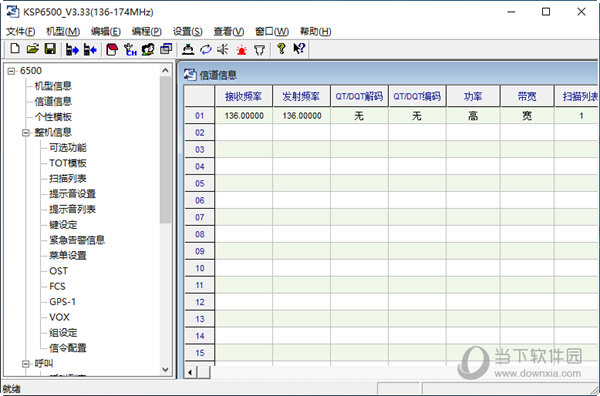Select GPS-1 tree item
Screen dimensions: 600x396
click(63, 301)
